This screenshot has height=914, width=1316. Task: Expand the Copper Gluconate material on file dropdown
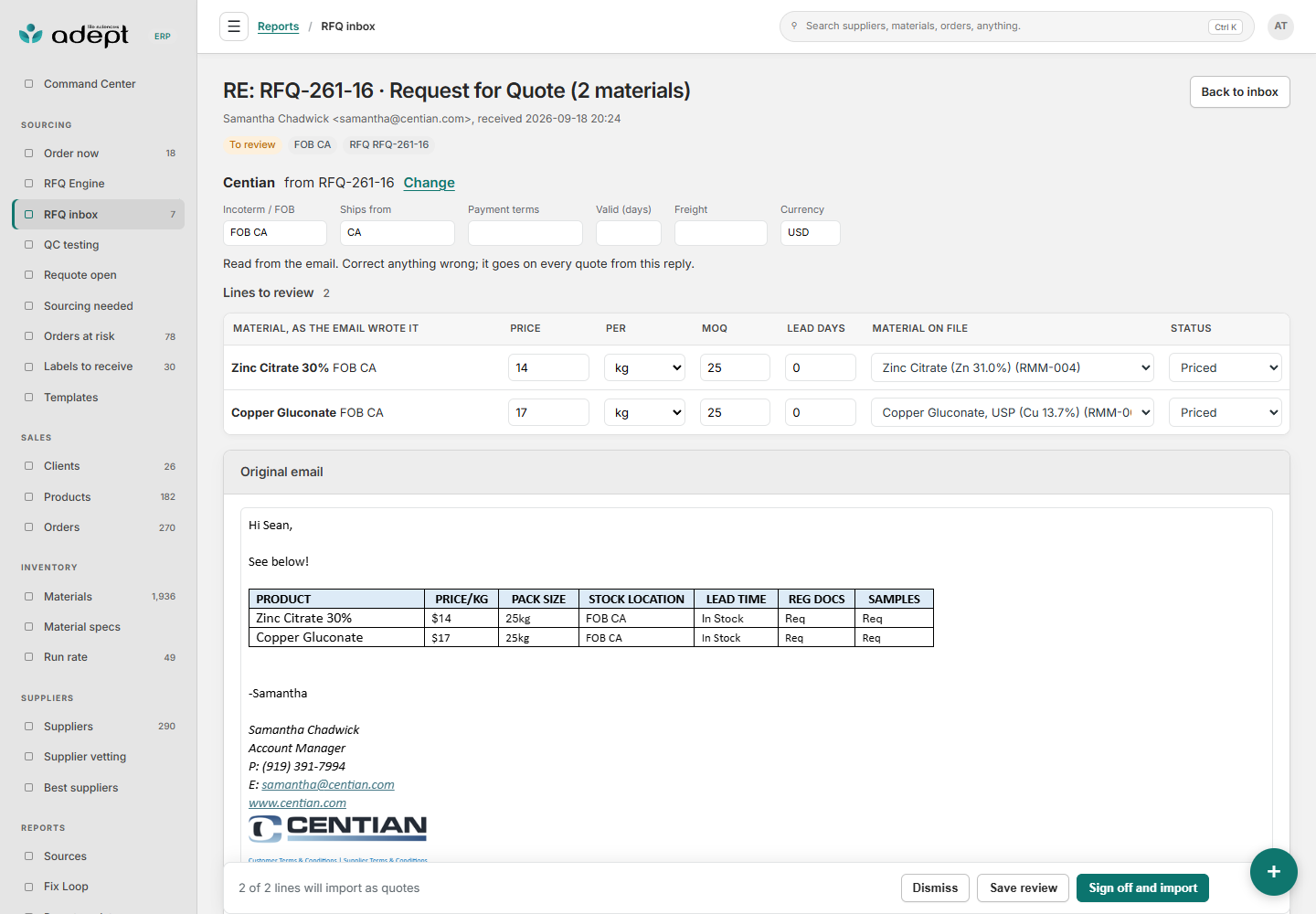pyautogui.click(x=1013, y=412)
